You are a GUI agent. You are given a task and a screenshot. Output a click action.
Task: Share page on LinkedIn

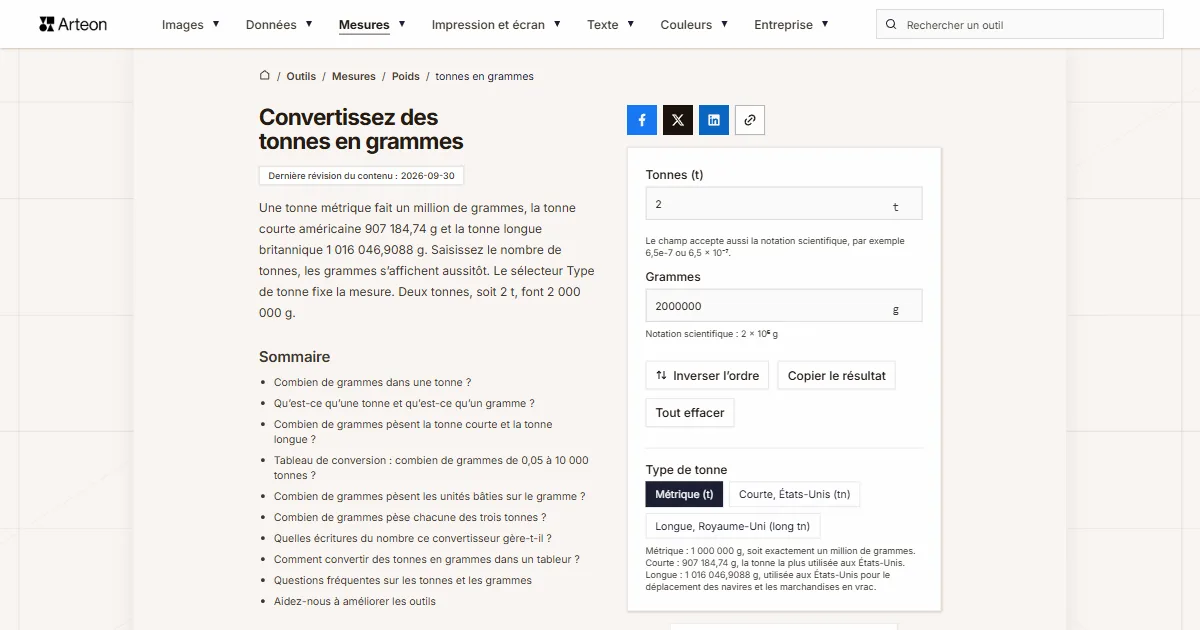click(x=714, y=120)
